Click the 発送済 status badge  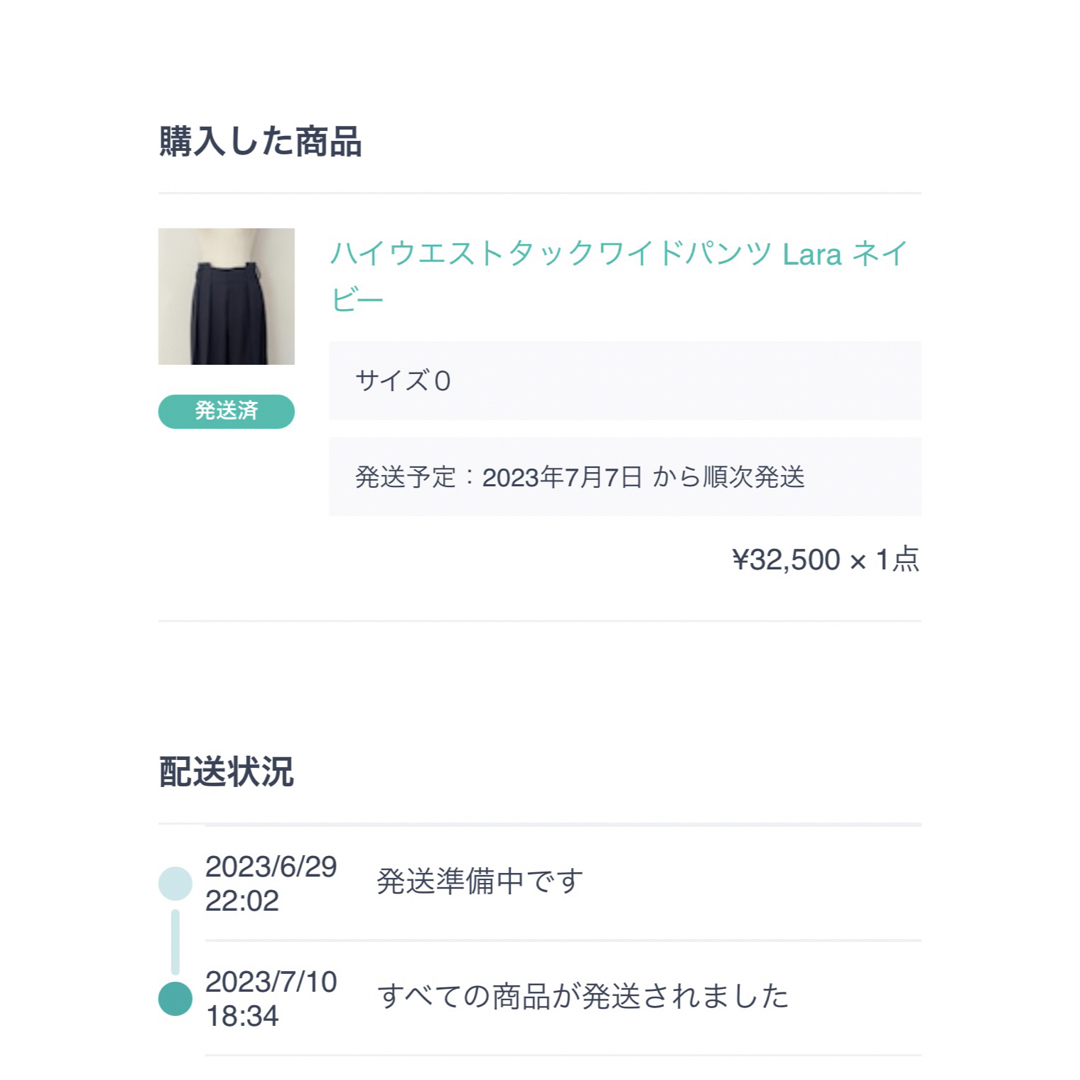click(227, 411)
